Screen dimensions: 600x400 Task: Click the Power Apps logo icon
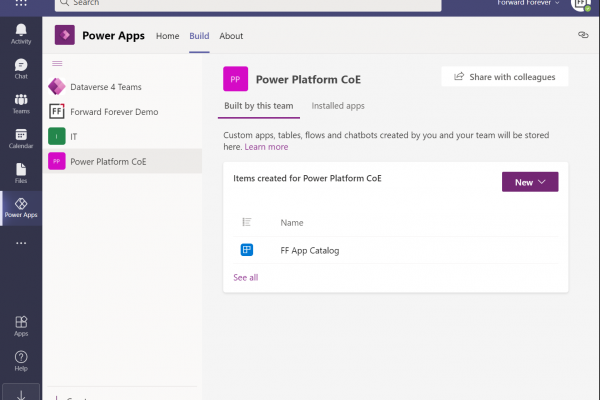(65, 35)
